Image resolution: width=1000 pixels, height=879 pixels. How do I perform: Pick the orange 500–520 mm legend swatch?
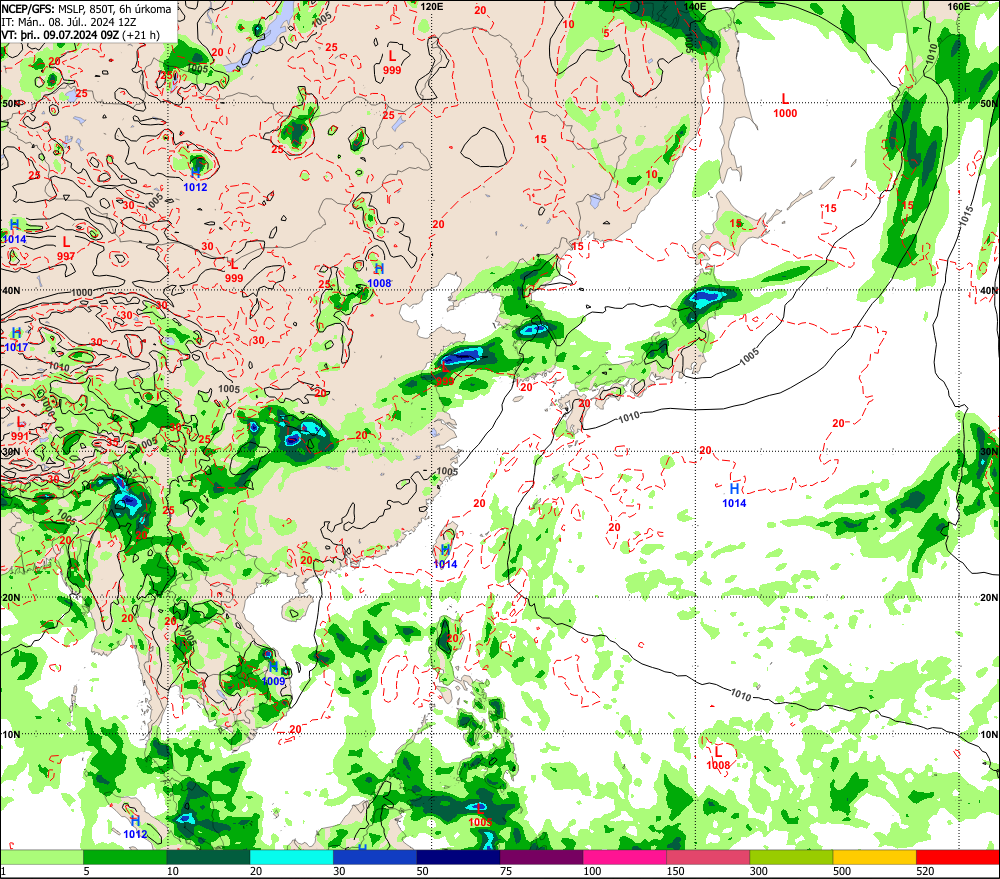point(875,857)
